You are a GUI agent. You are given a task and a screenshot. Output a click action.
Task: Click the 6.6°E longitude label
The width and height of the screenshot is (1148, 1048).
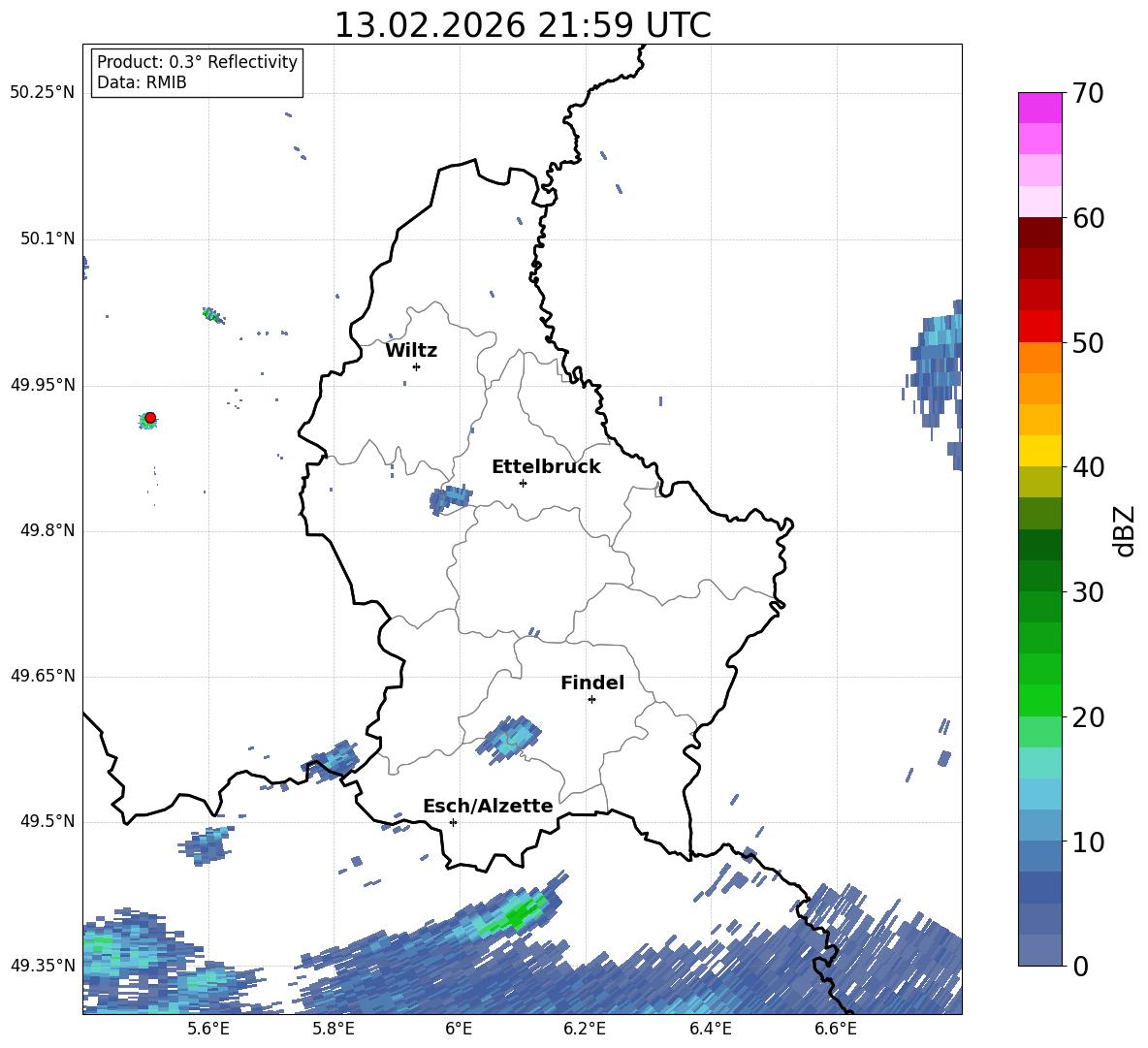click(836, 1029)
